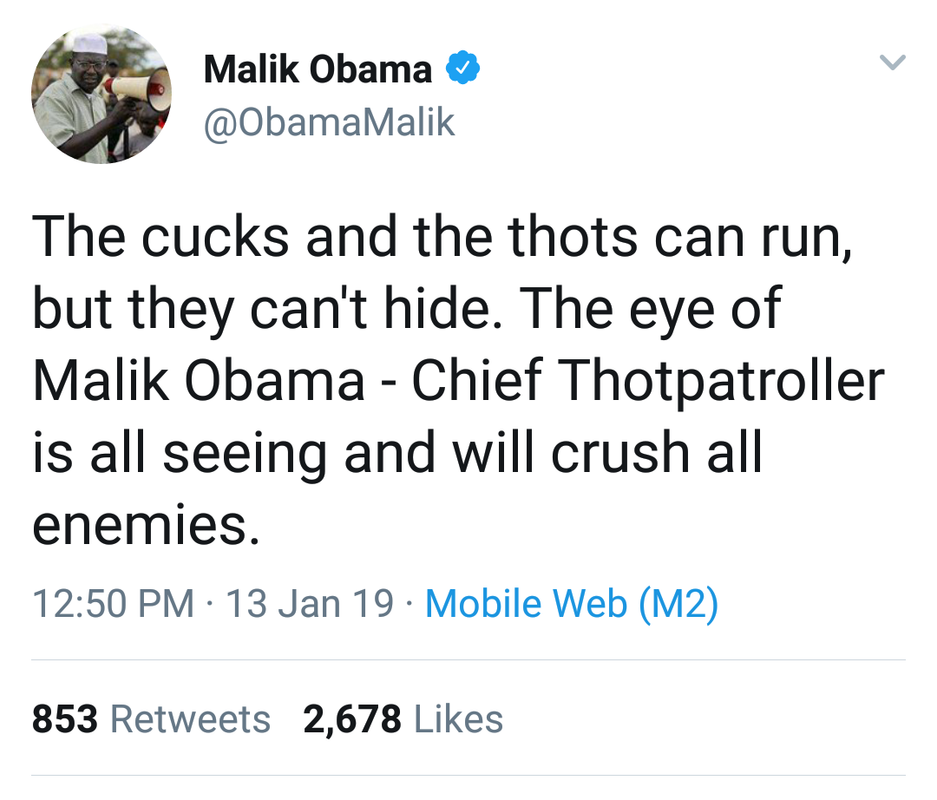
Task: Click the tweet's first line about cucks
Action: pyautogui.click(x=442, y=238)
